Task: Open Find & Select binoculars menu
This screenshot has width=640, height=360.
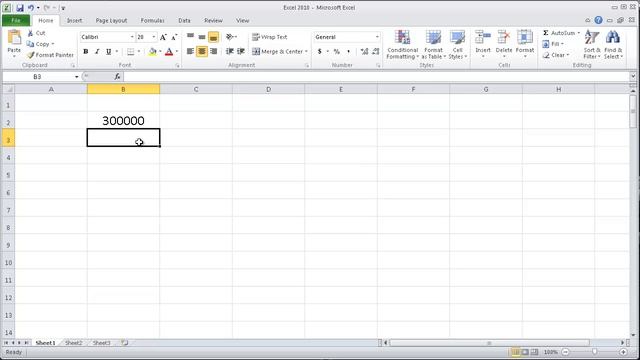Action: (x=613, y=45)
